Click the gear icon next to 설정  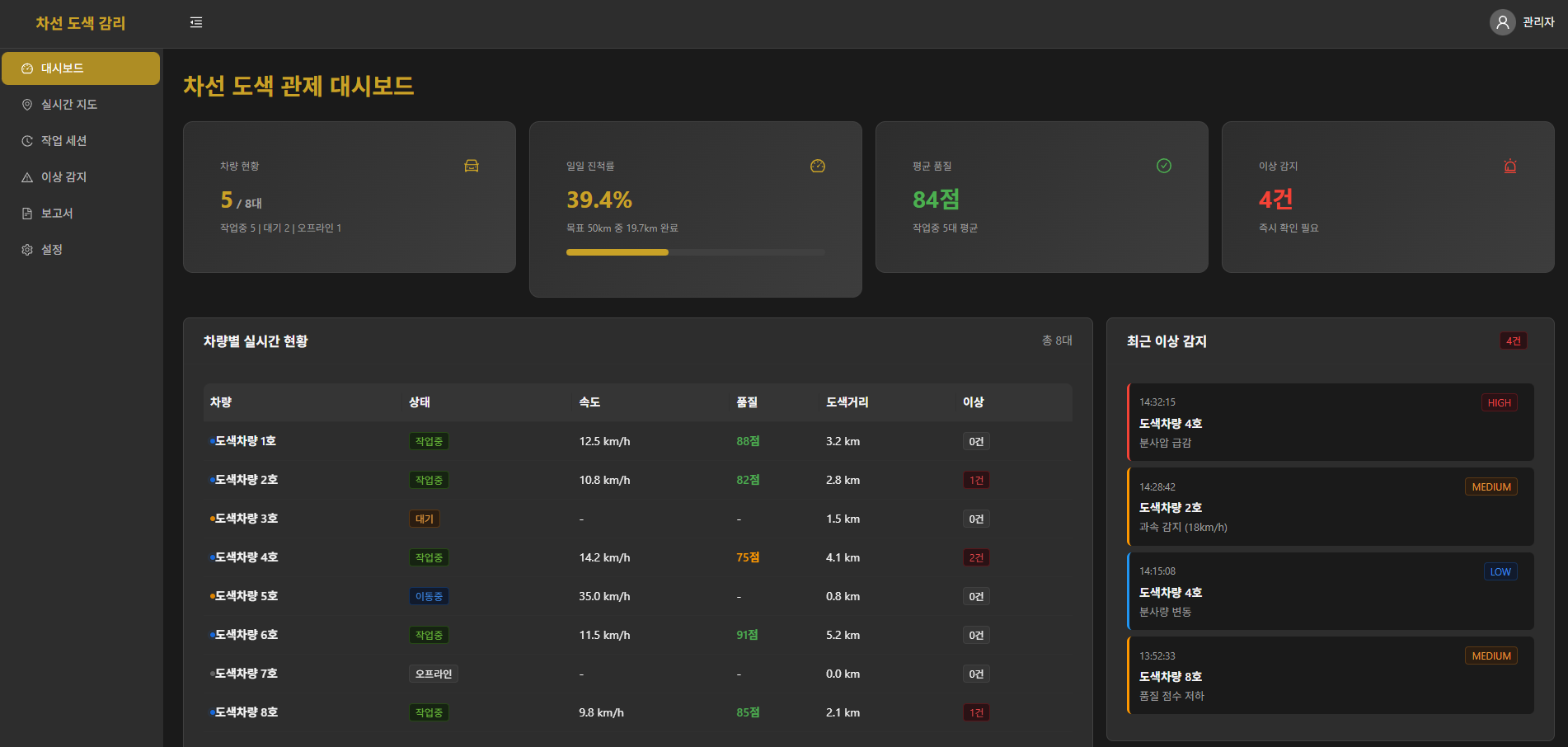[x=27, y=250]
